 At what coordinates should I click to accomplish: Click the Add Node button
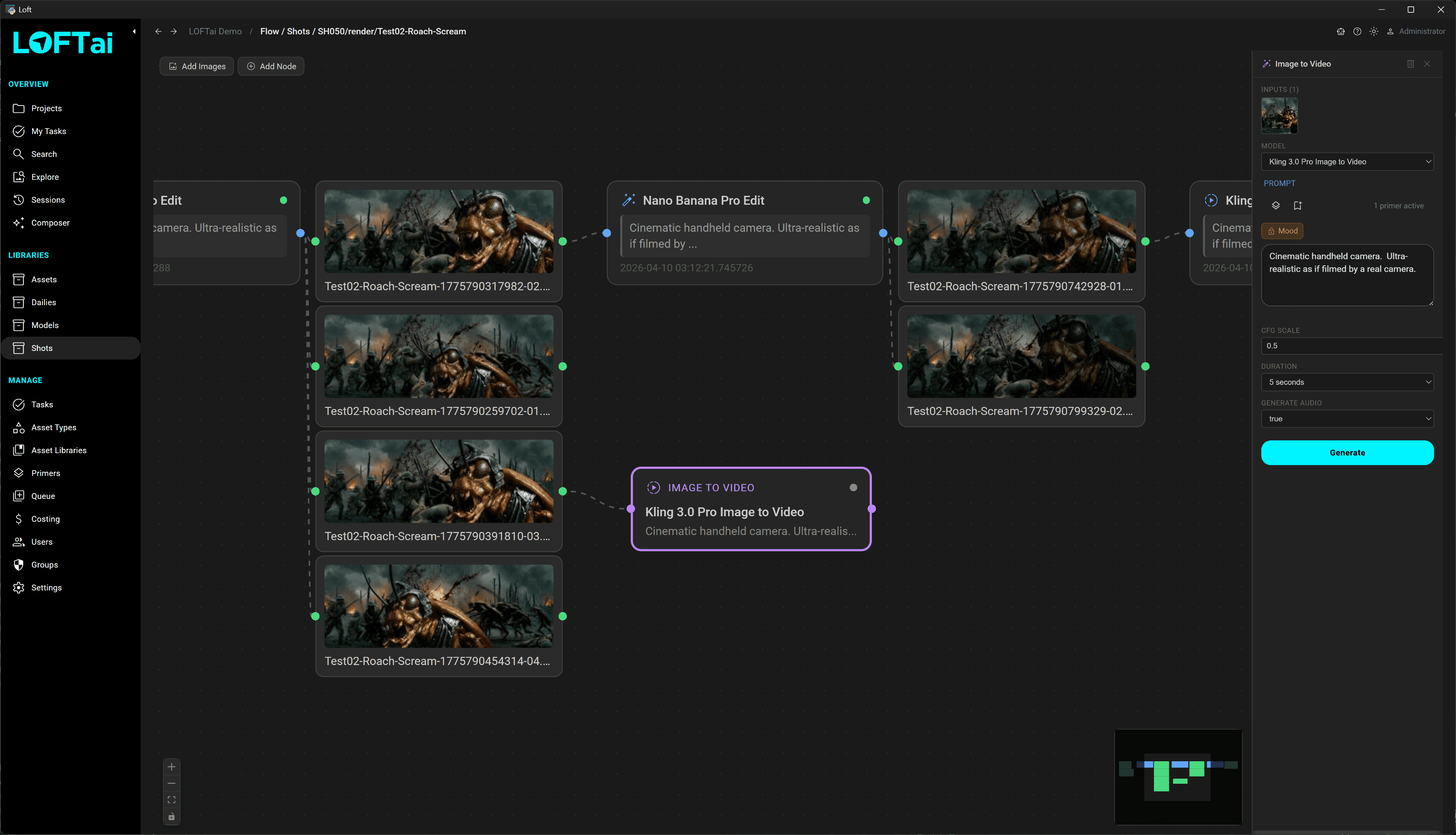tap(271, 67)
